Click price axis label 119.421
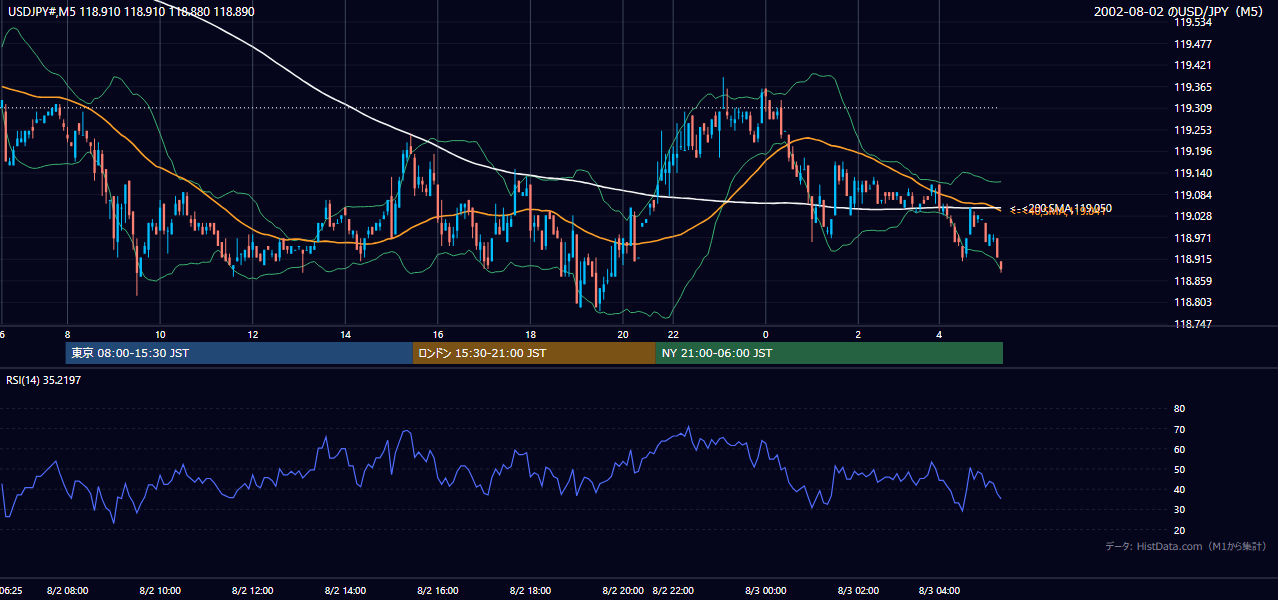The height and width of the screenshot is (600, 1278). (1194, 65)
